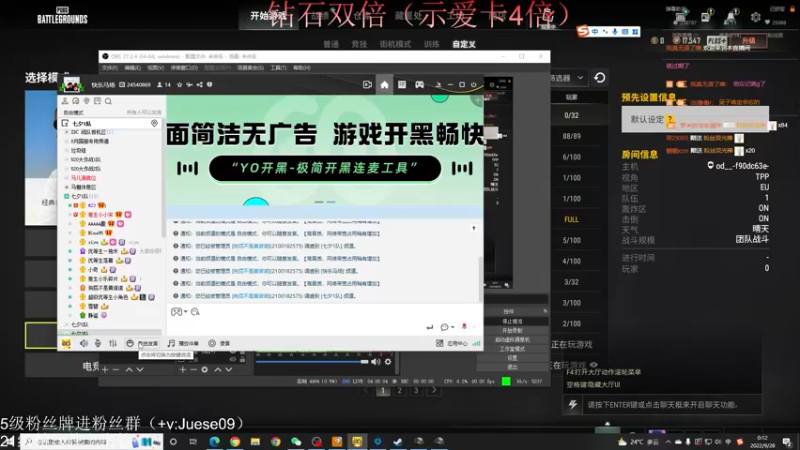This screenshot has height=450, width=800.
Task: Open the chat gamepad dropdown in message box
Action: click(x=179, y=312)
